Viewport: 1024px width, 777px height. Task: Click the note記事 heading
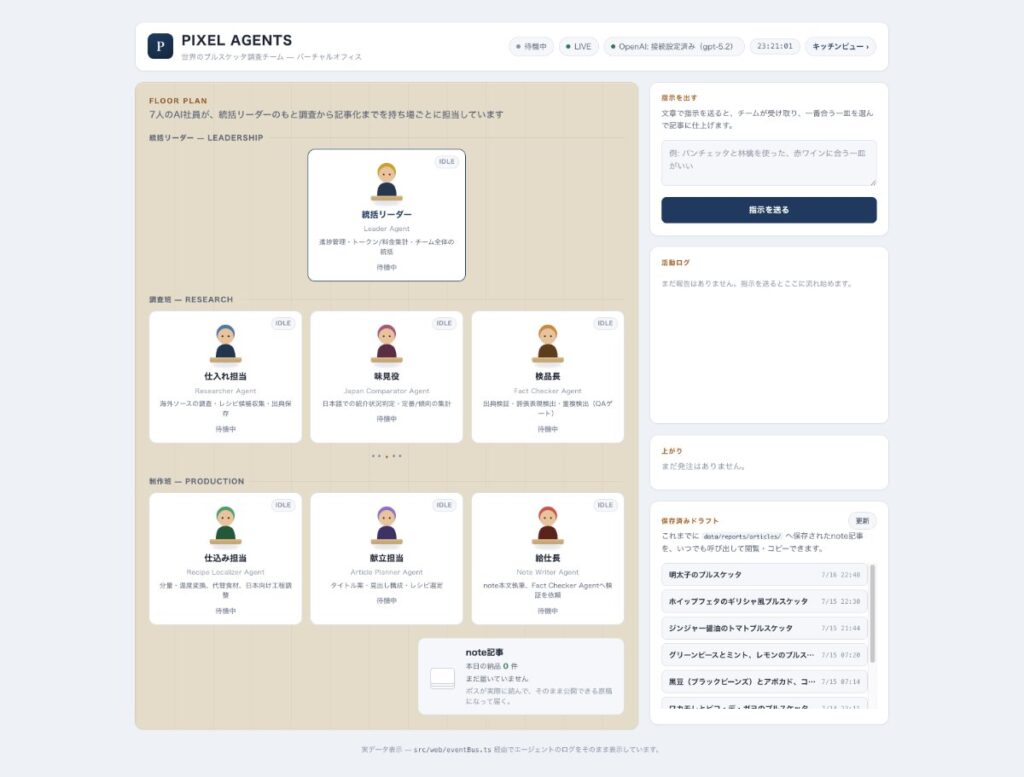[485, 652]
